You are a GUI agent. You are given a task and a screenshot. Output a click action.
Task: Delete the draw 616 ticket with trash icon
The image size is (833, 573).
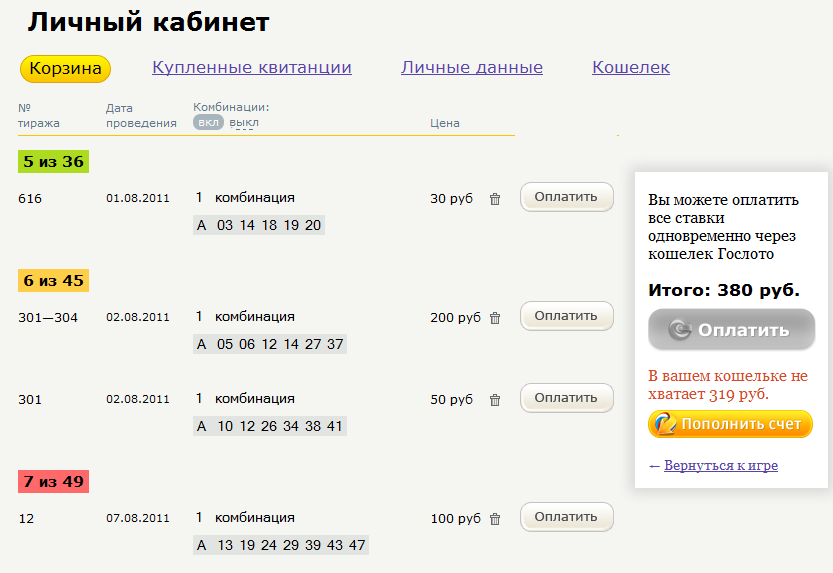tap(495, 199)
